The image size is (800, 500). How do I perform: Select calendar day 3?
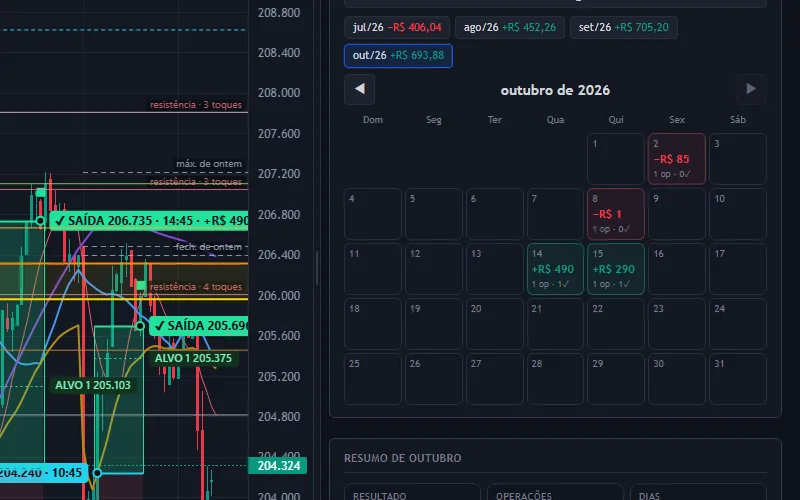click(x=738, y=159)
